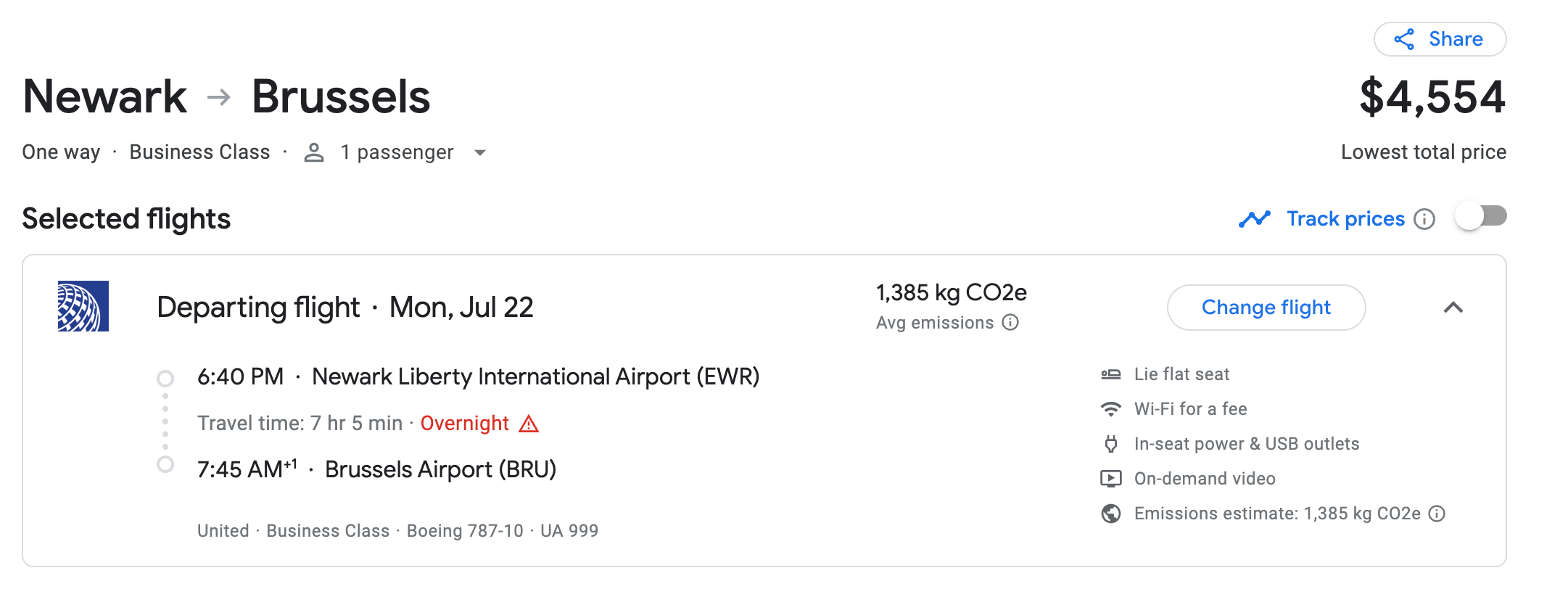Click the in-seat power plug icon
Screen dimensions: 1568x589
1110,444
